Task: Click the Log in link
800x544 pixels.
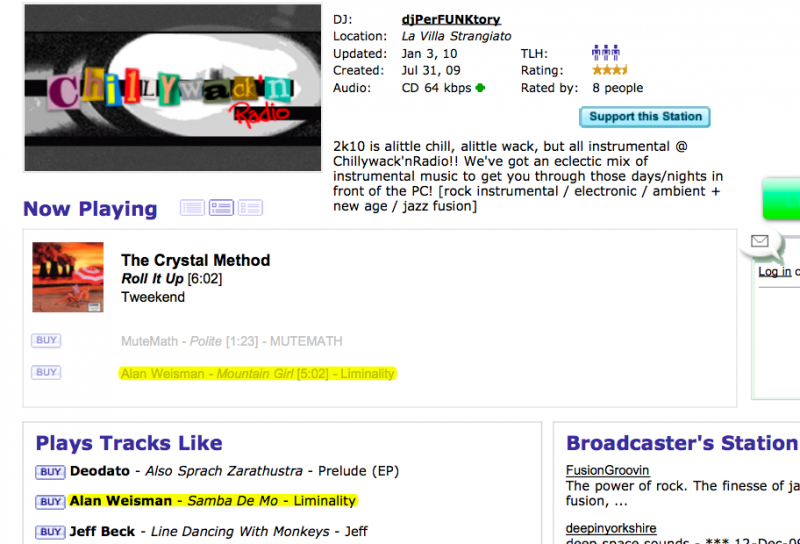Action: pyautogui.click(x=774, y=271)
